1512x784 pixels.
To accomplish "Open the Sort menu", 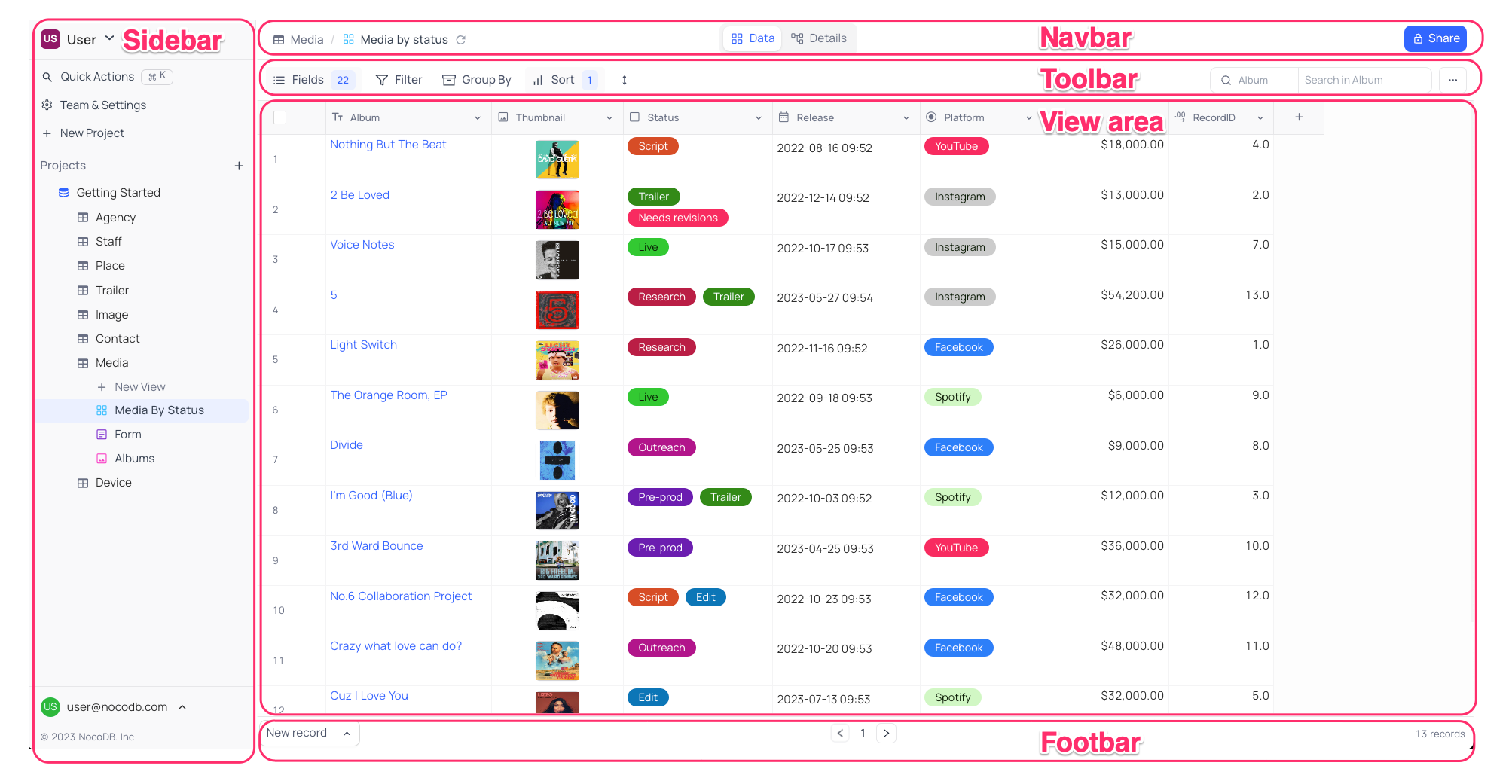I will tap(564, 80).
